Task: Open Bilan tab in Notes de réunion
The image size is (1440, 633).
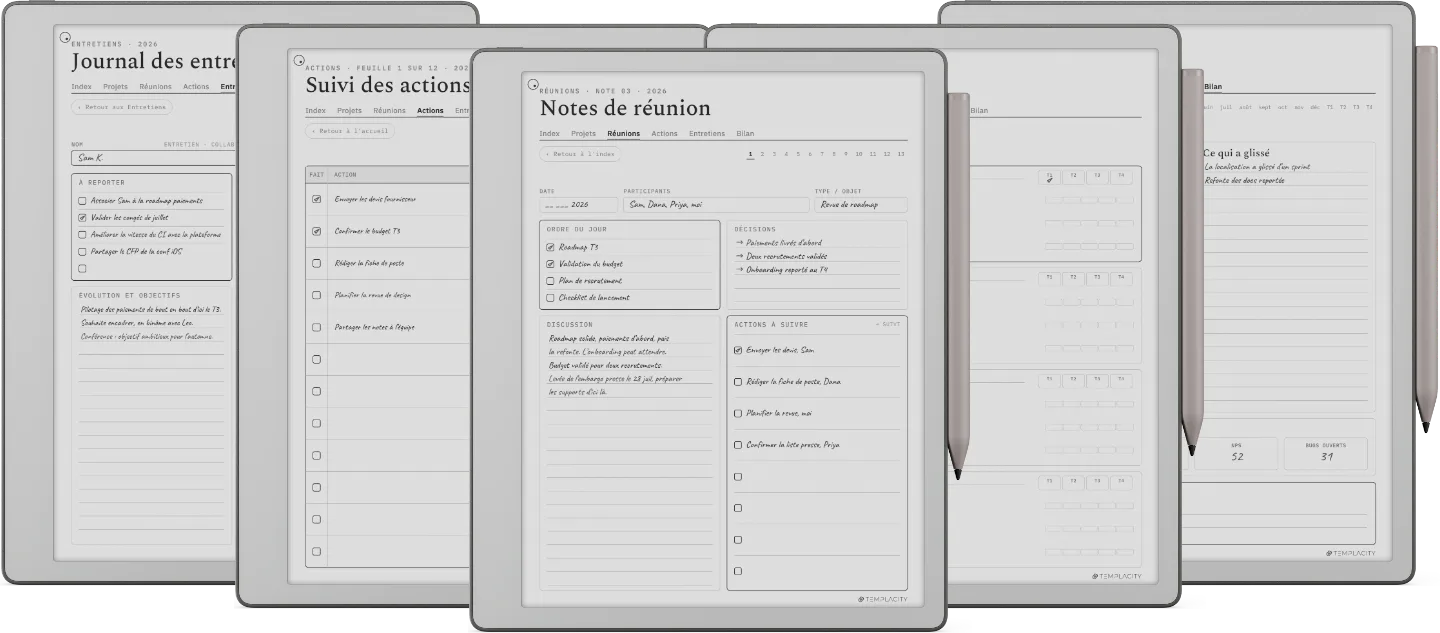Action: pos(745,133)
